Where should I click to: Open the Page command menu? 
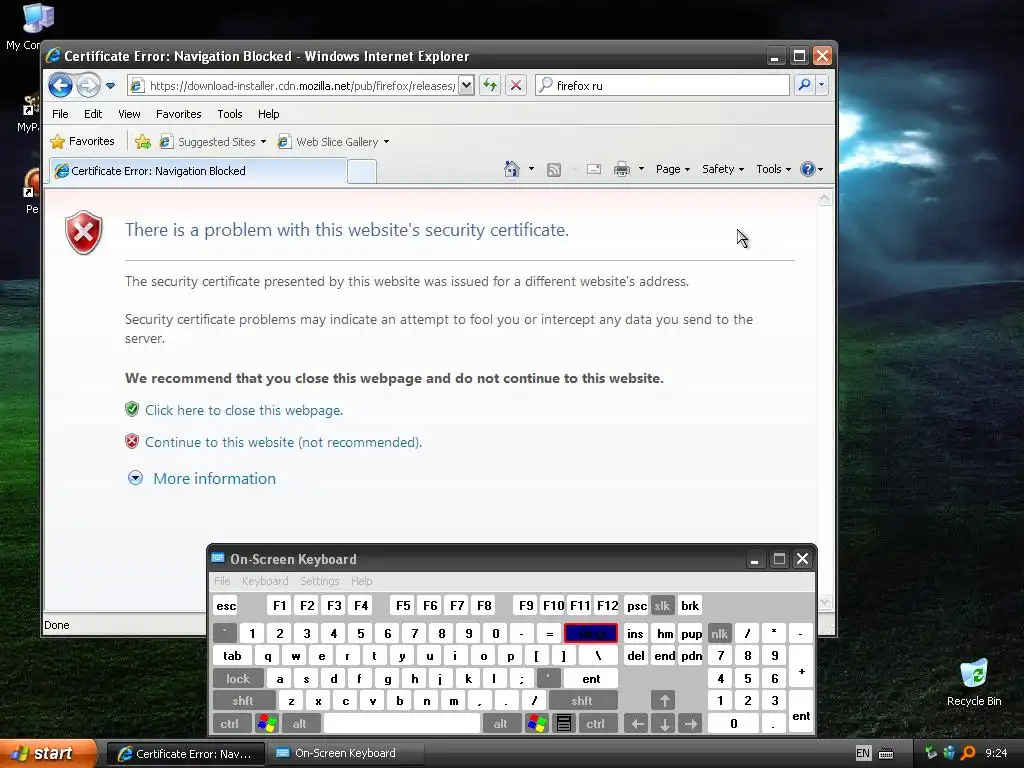[x=673, y=169]
